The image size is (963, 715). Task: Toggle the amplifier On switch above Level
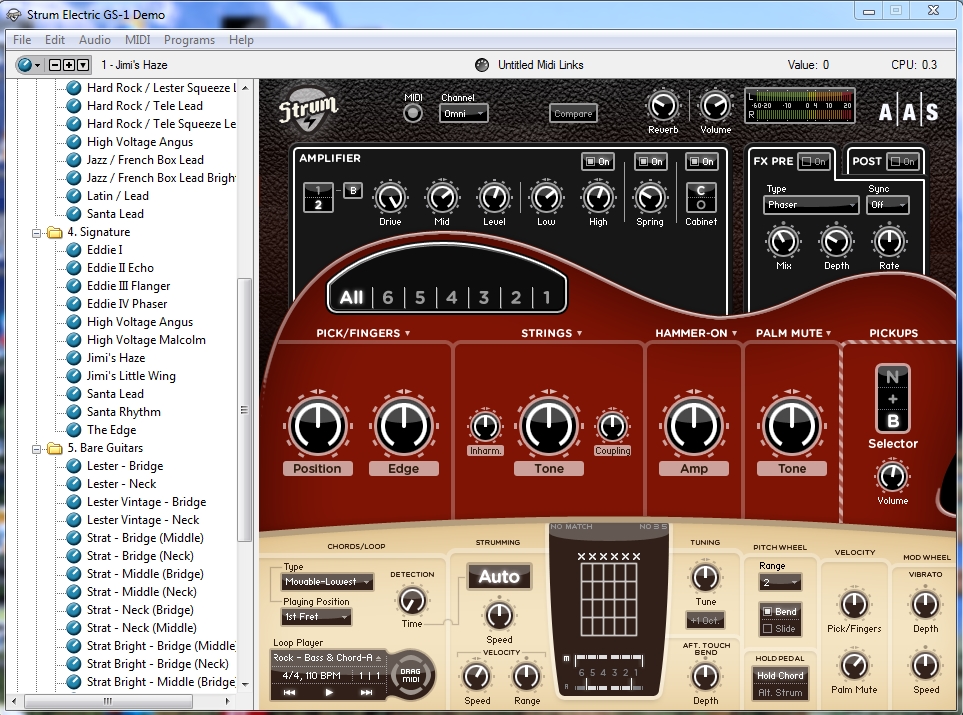point(598,162)
